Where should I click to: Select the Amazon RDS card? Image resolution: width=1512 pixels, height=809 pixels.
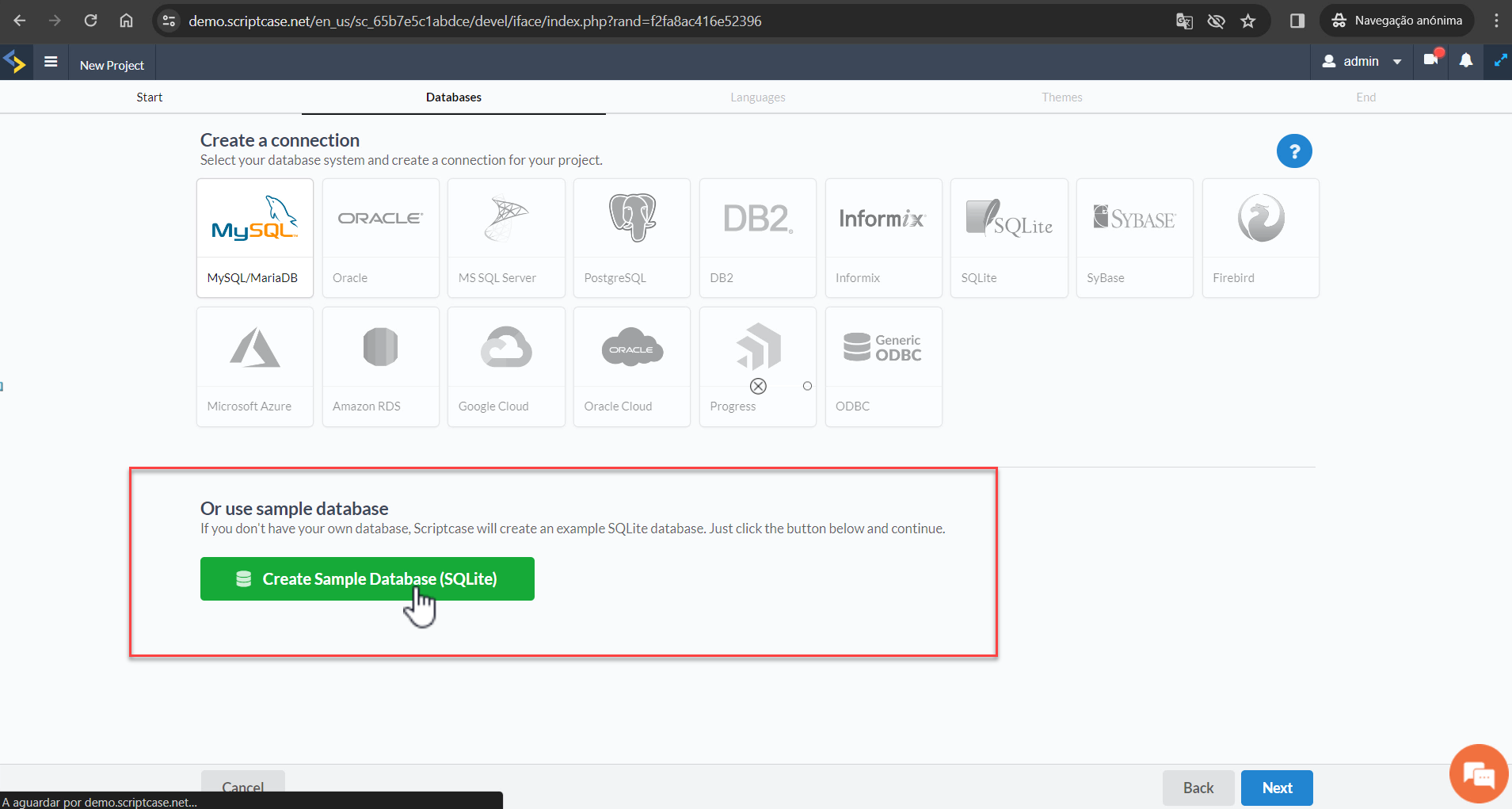pos(381,367)
